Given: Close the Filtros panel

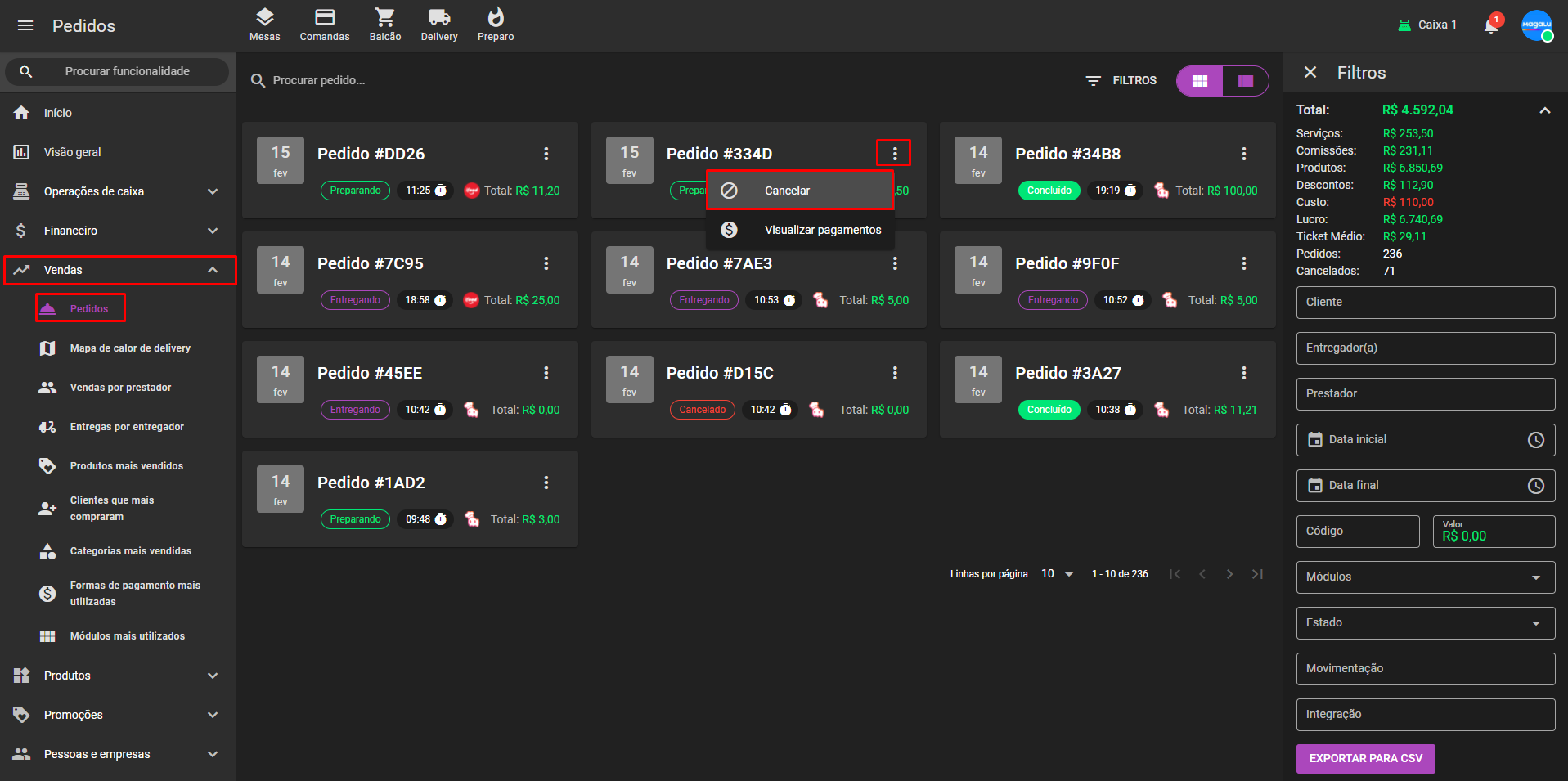Looking at the screenshot, I should point(1310,73).
